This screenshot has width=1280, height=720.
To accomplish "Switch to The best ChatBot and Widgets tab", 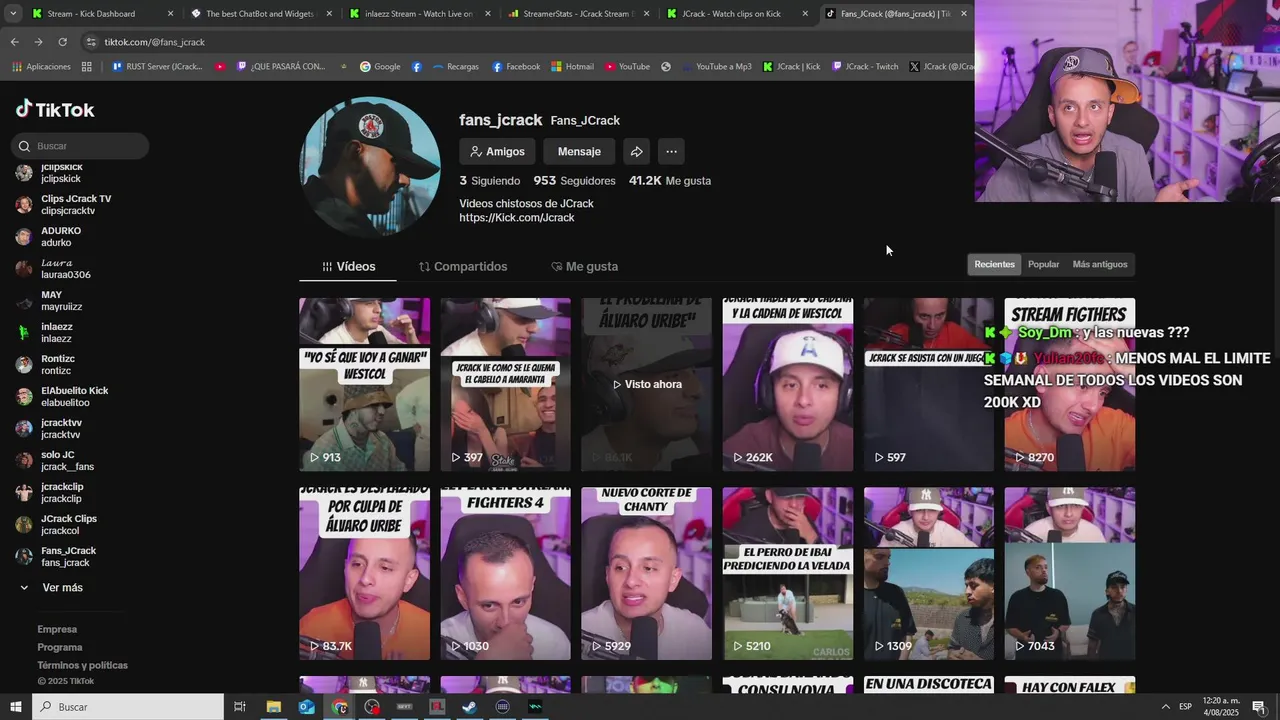I will click(260, 14).
